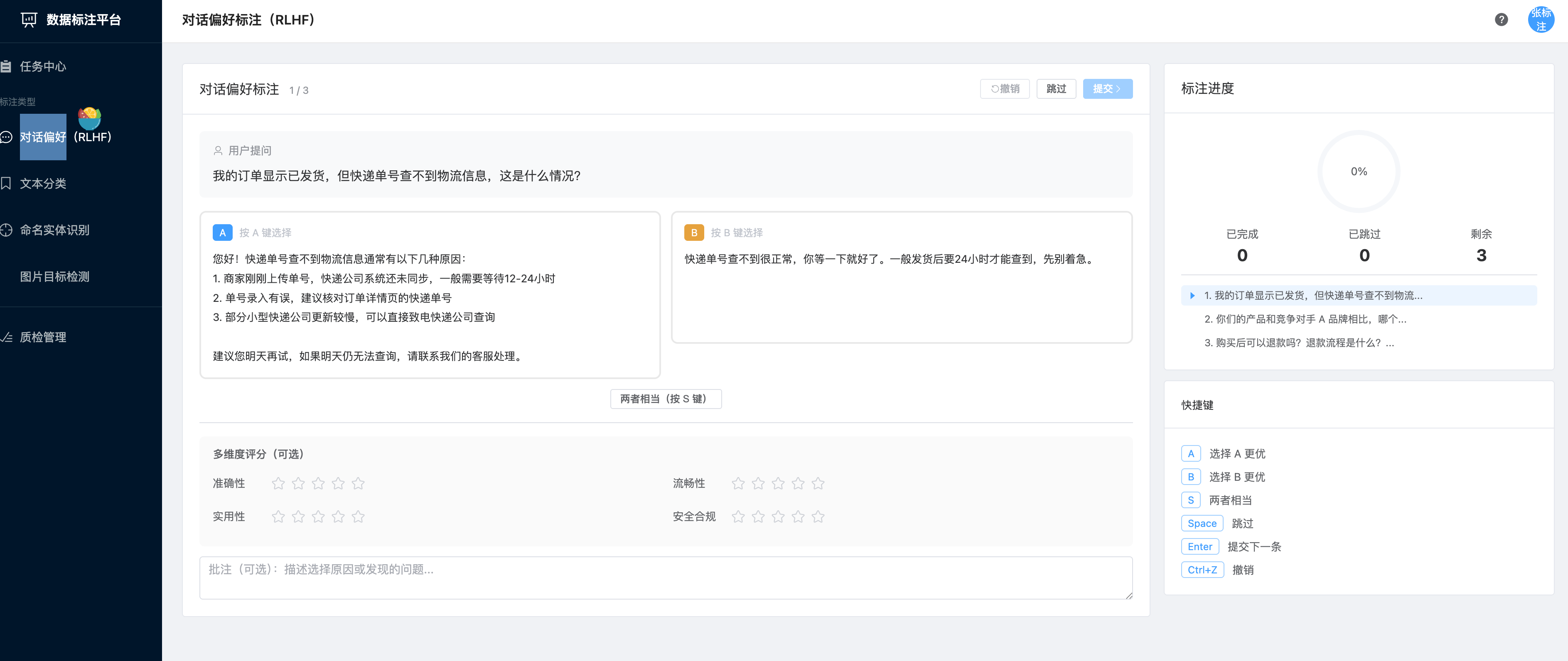Select response B card as preferred
This screenshot has width=1568, height=661.
tap(902, 277)
